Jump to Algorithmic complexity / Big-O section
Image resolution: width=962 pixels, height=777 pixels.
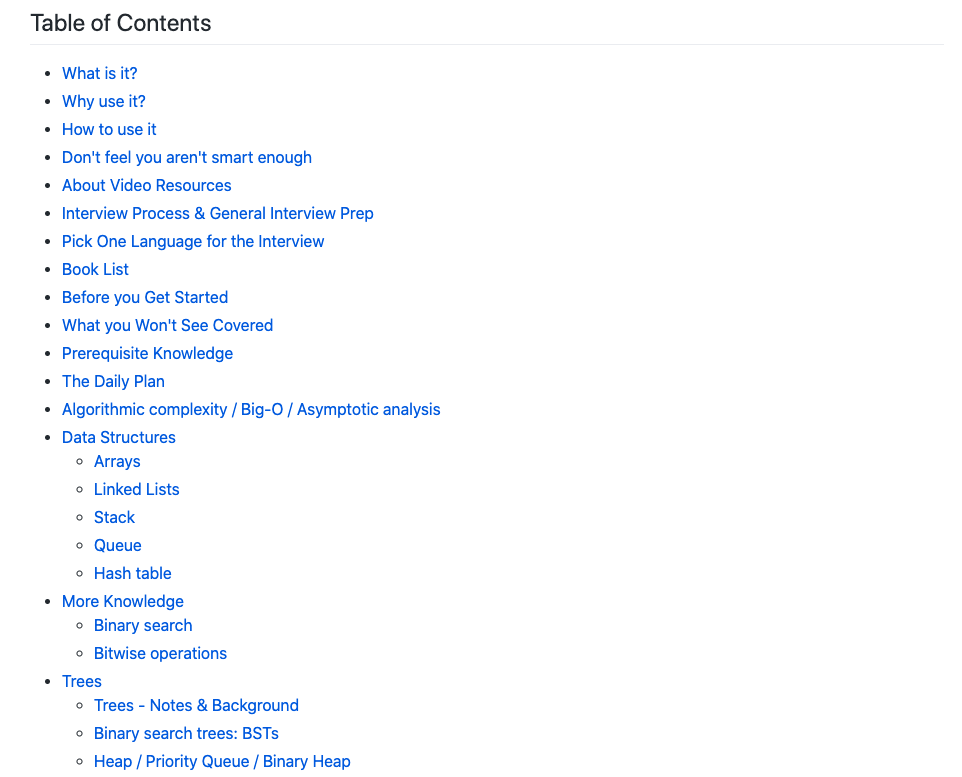pyautogui.click(x=251, y=409)
